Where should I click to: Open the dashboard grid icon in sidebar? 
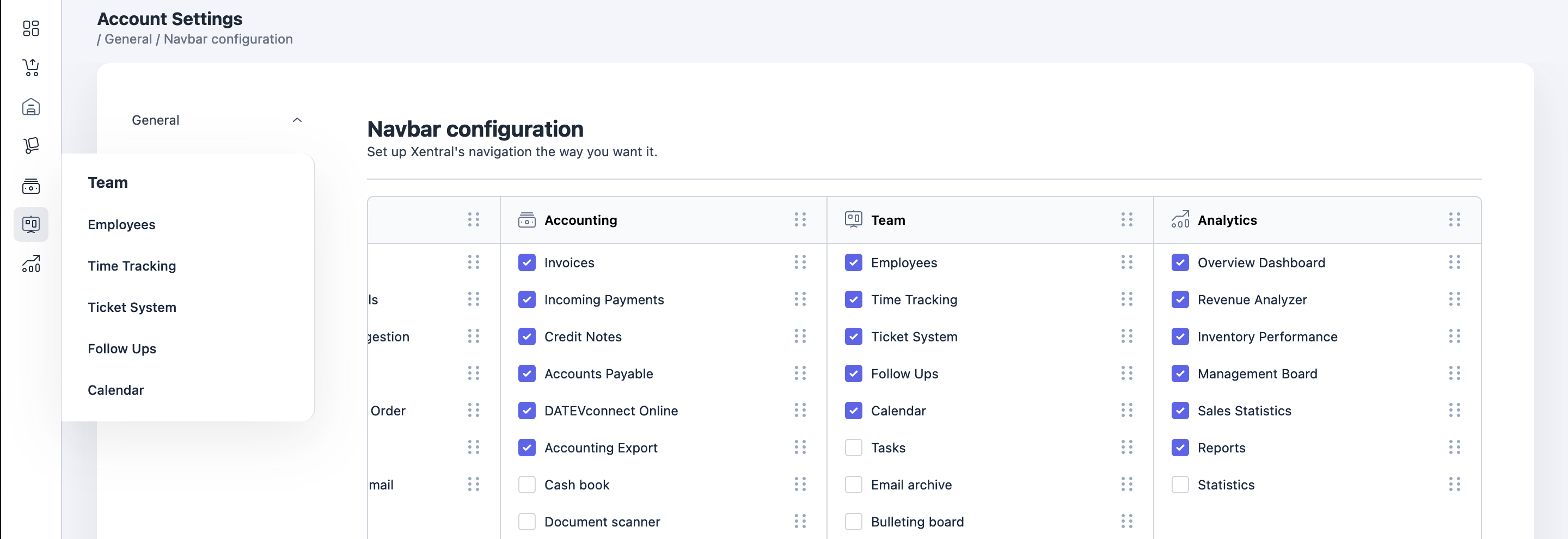[31, 28]
